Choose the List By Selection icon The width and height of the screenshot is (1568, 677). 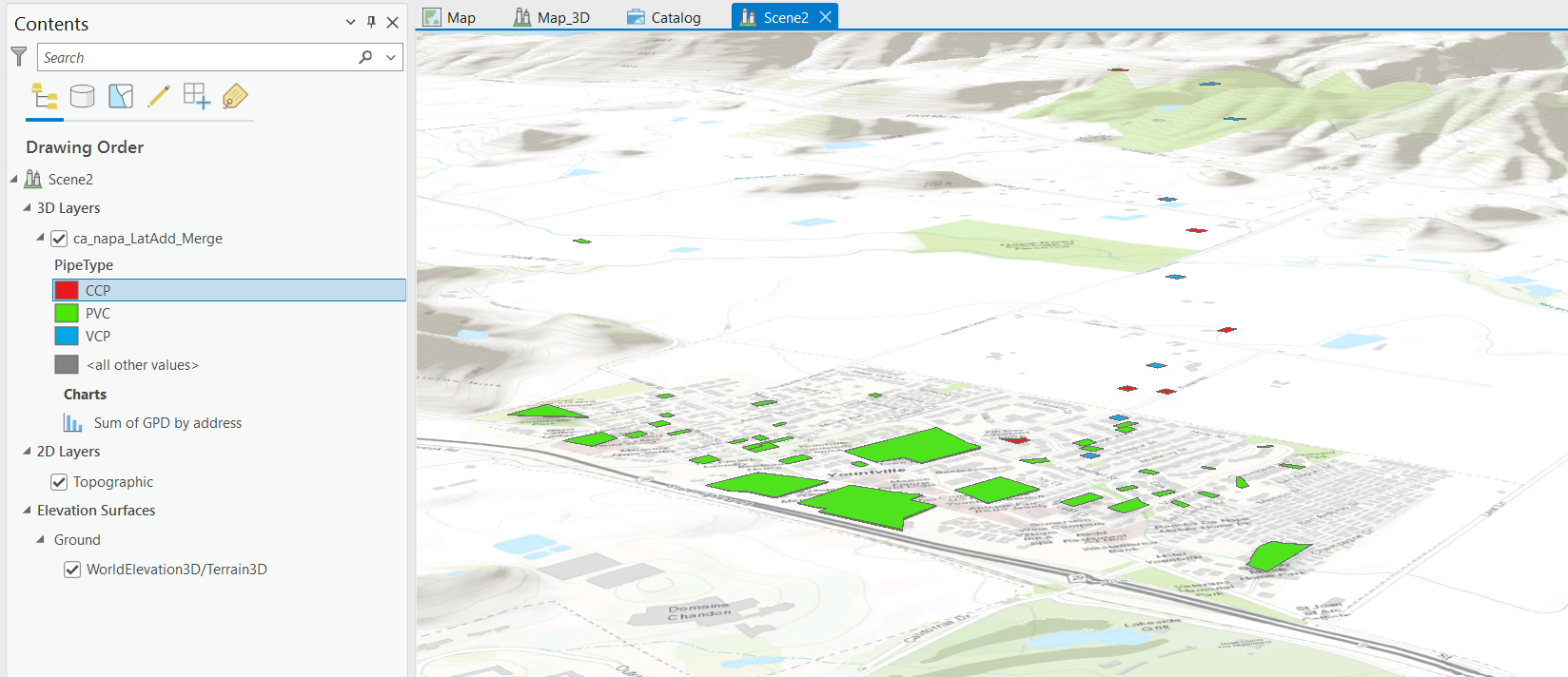click(x=121, y=96)
